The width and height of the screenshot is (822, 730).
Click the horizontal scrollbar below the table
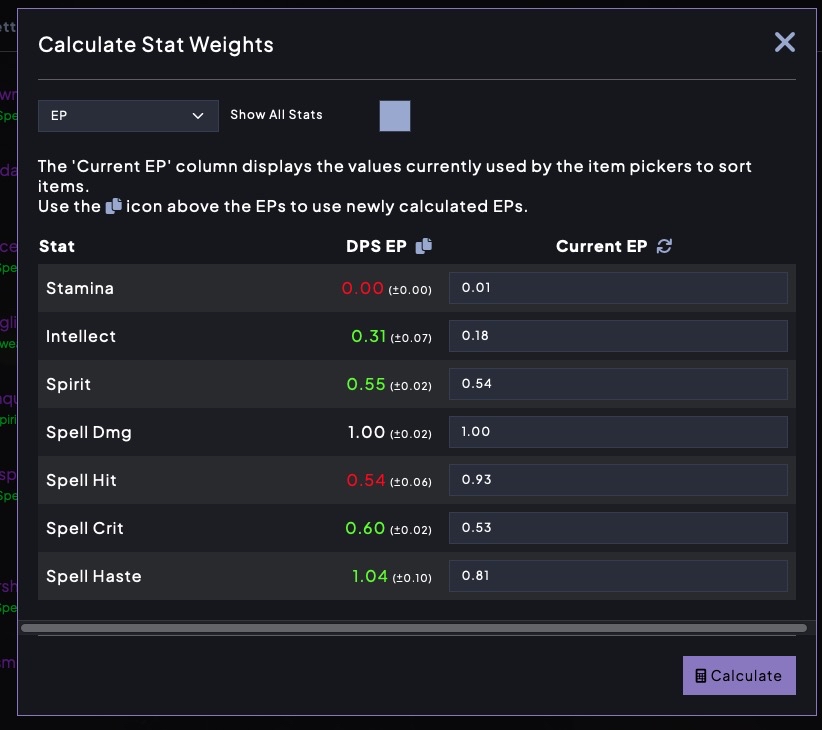414,628
